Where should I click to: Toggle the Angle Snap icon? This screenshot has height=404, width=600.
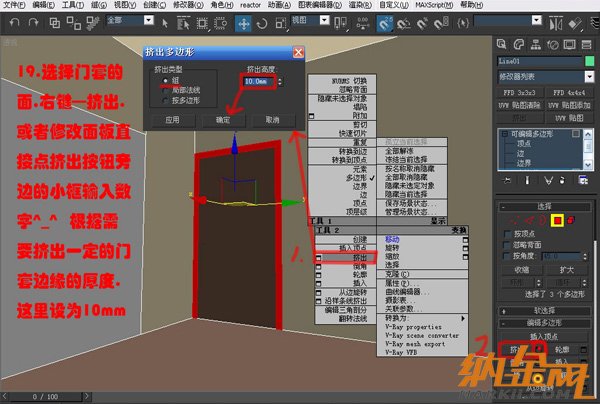403,24
